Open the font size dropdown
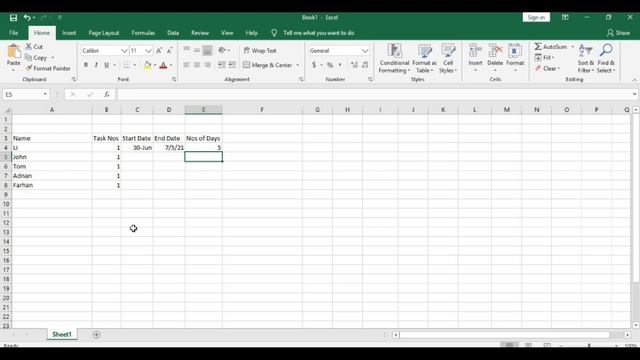The image size is (640, 360). [148, 51]
